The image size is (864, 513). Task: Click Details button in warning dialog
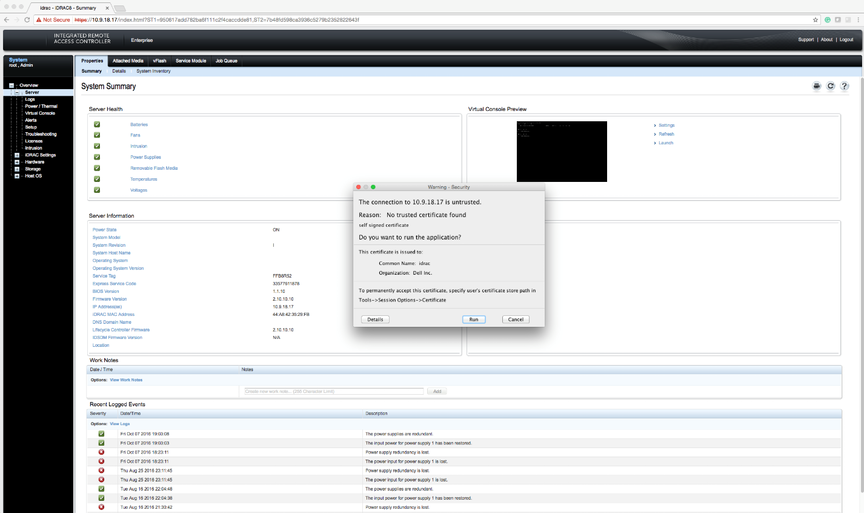pos(375,319)
